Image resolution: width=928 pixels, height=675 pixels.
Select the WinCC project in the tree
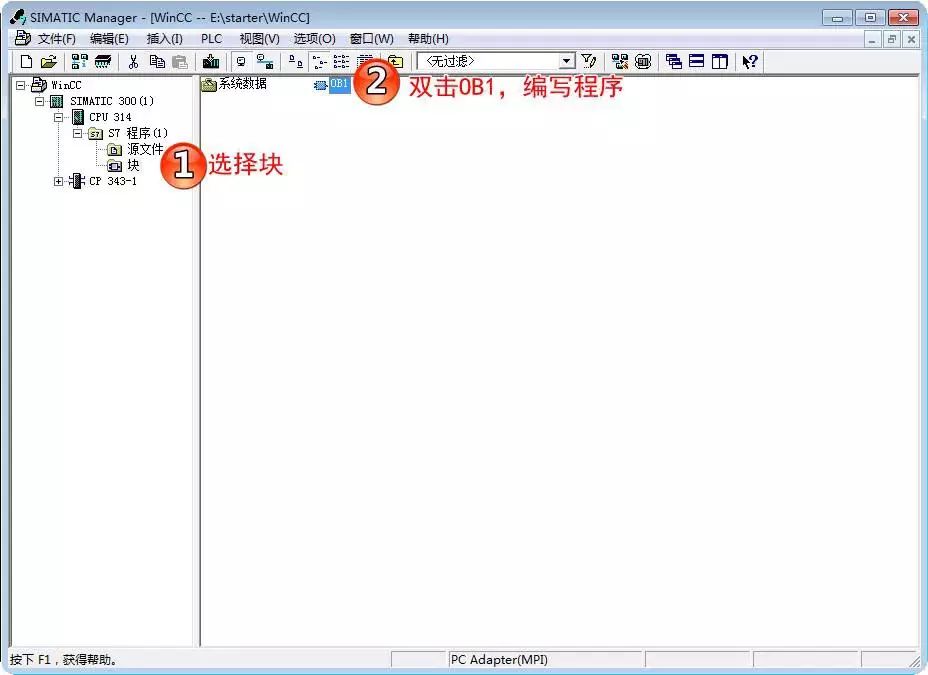click(66, 85)
